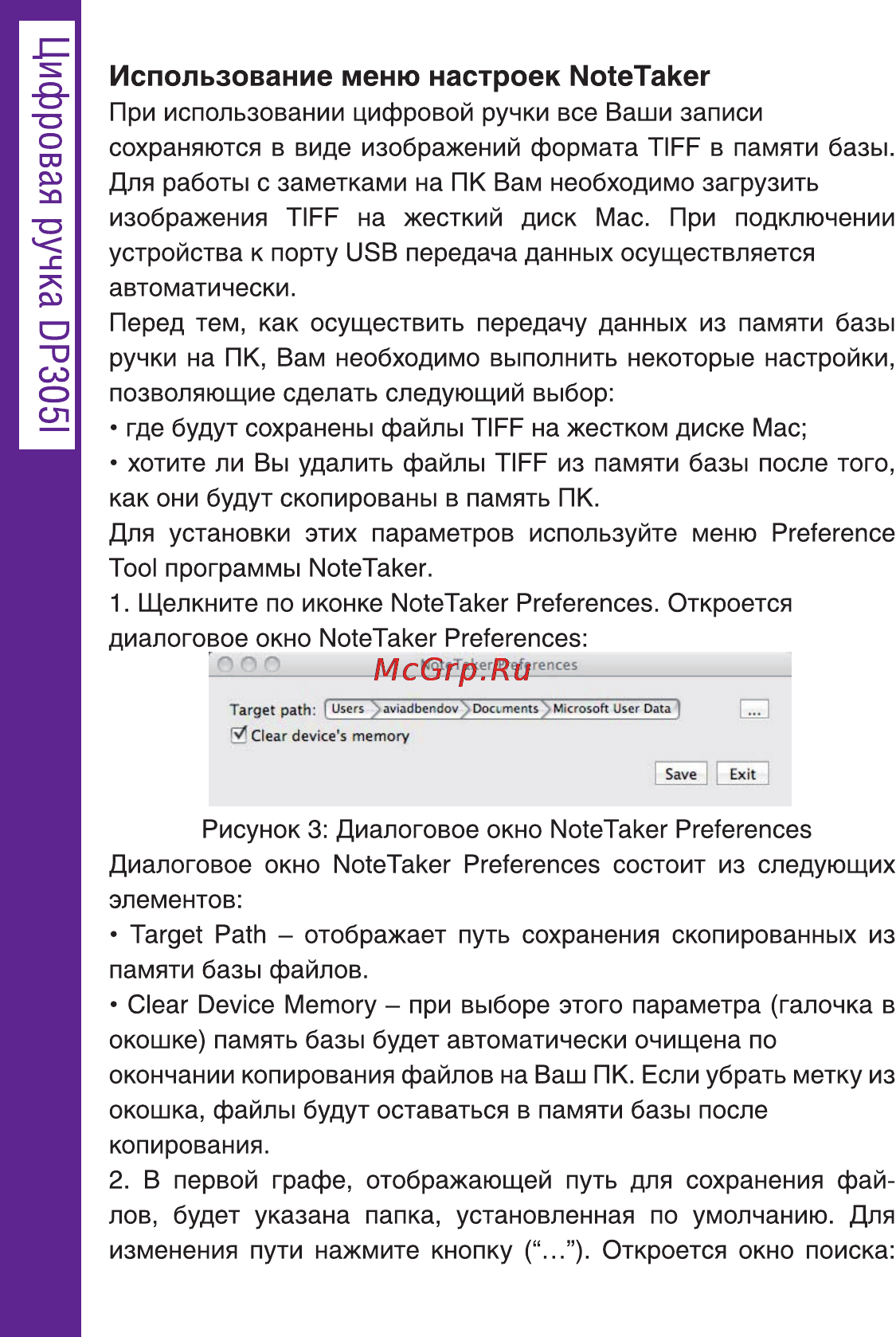Viewport: 896px width, 1337px height.
Task: Click the red close dot of the dialog
Action: coord(225,665)
